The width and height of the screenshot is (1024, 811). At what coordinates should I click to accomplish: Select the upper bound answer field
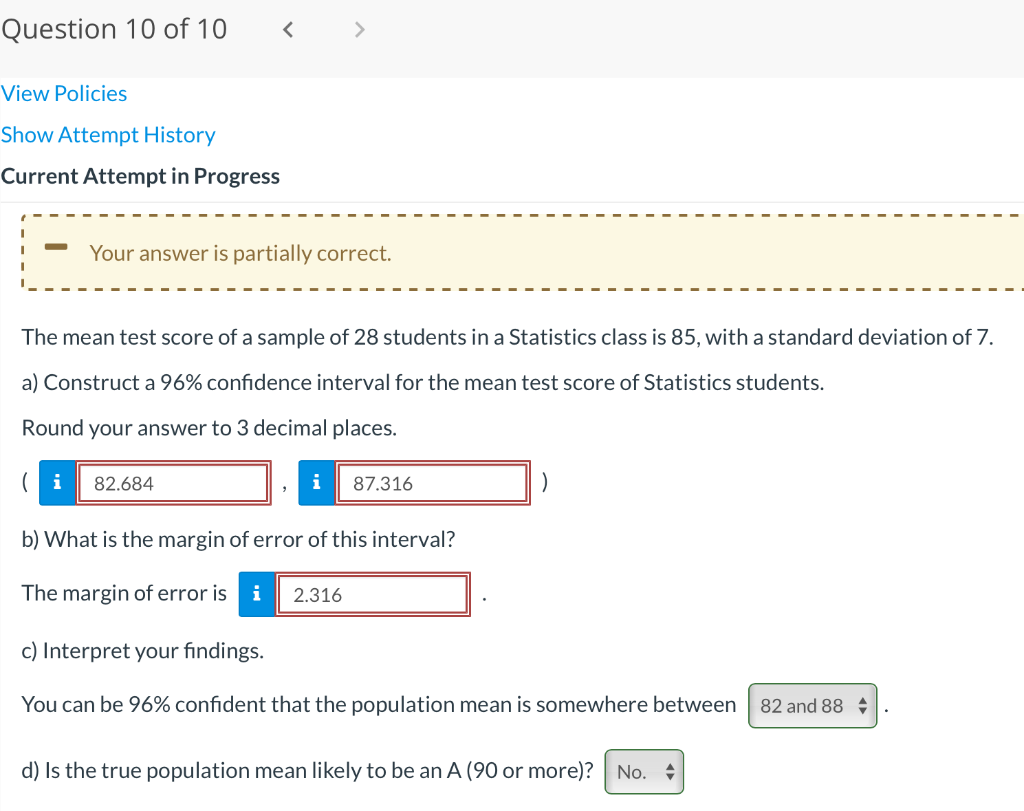tap(432, 482)
